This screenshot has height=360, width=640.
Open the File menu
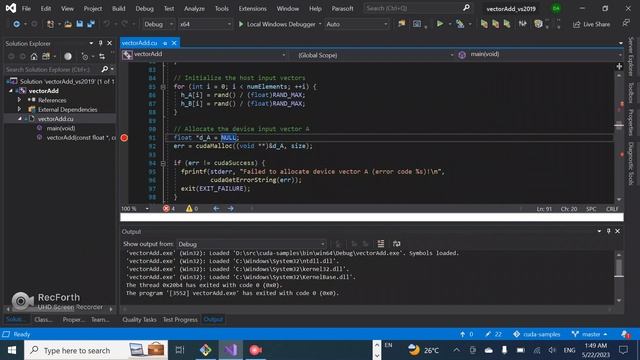(26, 8)
